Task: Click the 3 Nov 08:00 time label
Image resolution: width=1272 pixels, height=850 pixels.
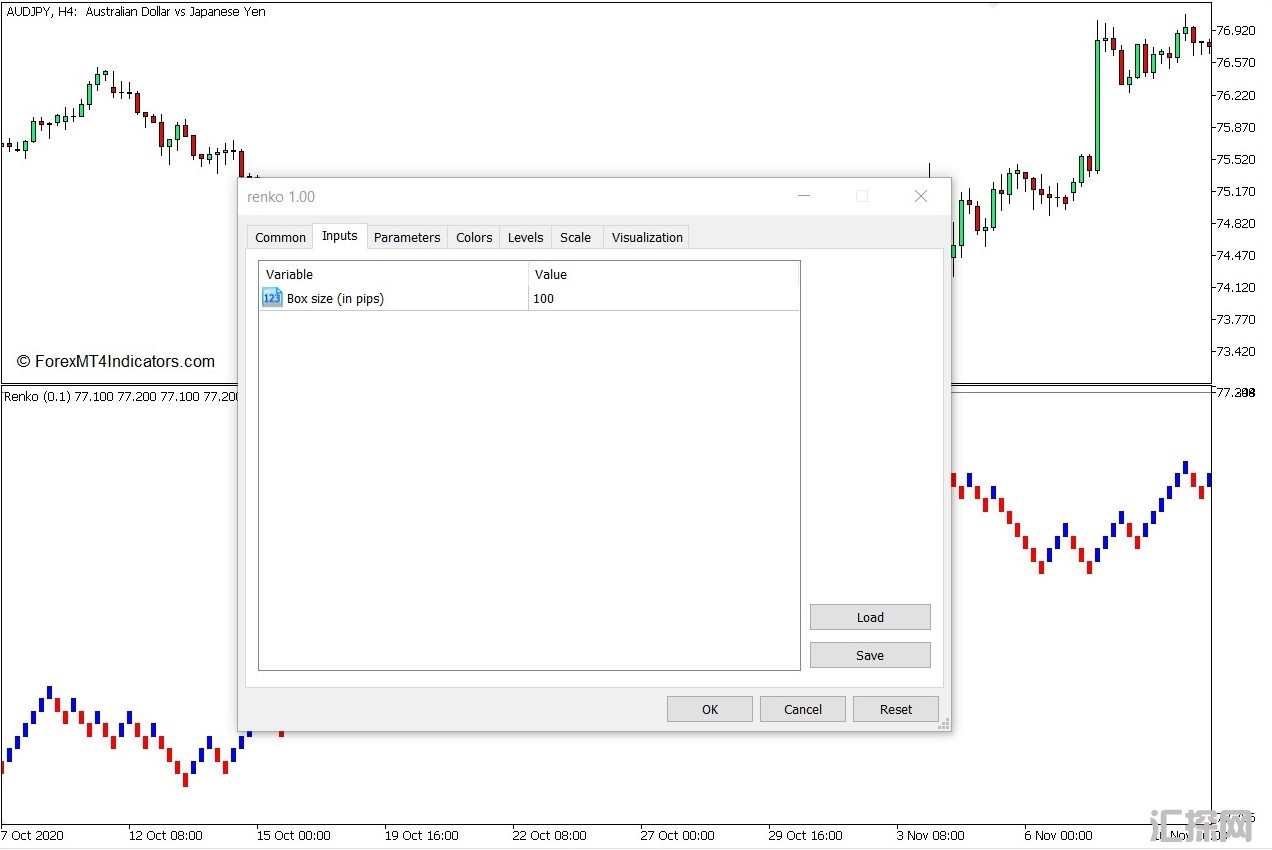Action: point(931,835)
